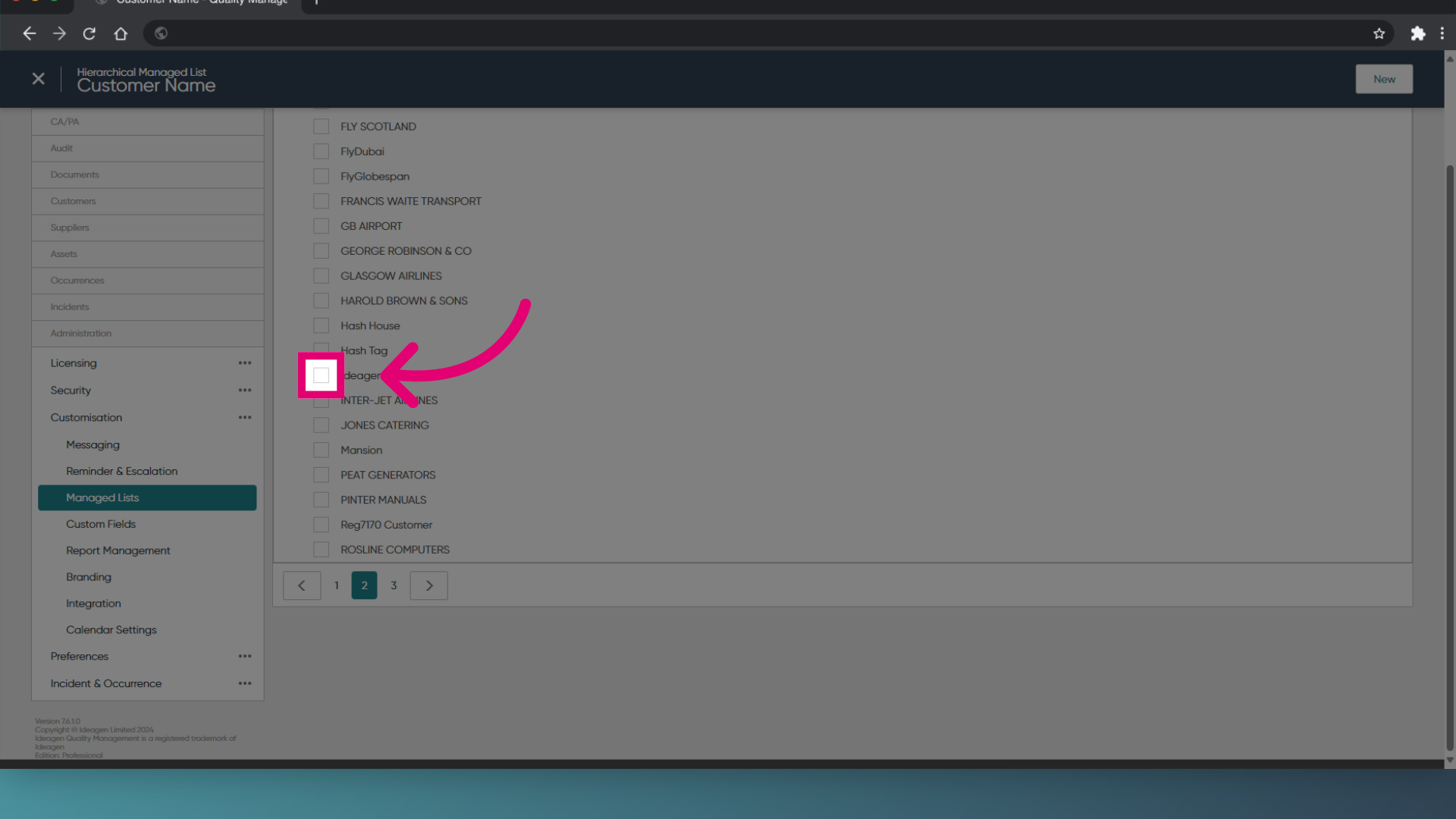
Task: Open Integration settings
Action: coord(93,604)
